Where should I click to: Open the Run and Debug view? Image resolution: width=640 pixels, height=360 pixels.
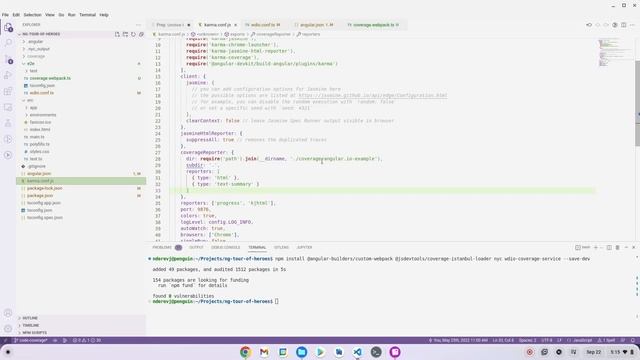click(x=8, y=75)
